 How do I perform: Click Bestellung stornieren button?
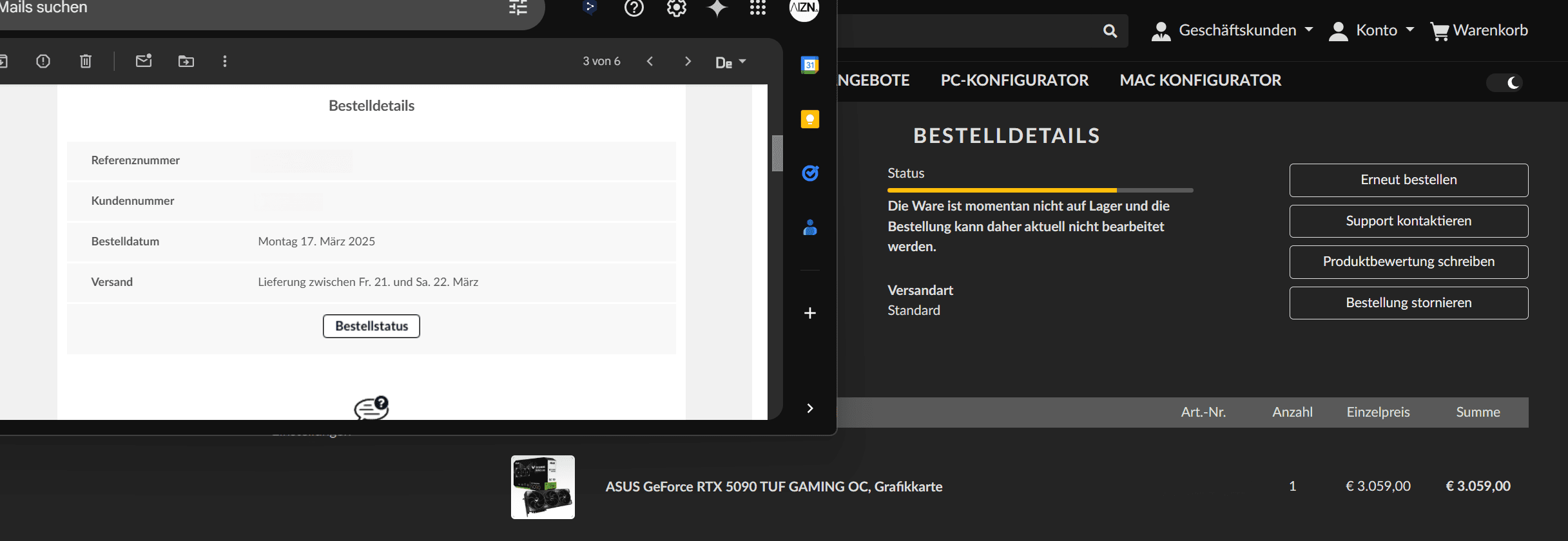coord(1409,303)
